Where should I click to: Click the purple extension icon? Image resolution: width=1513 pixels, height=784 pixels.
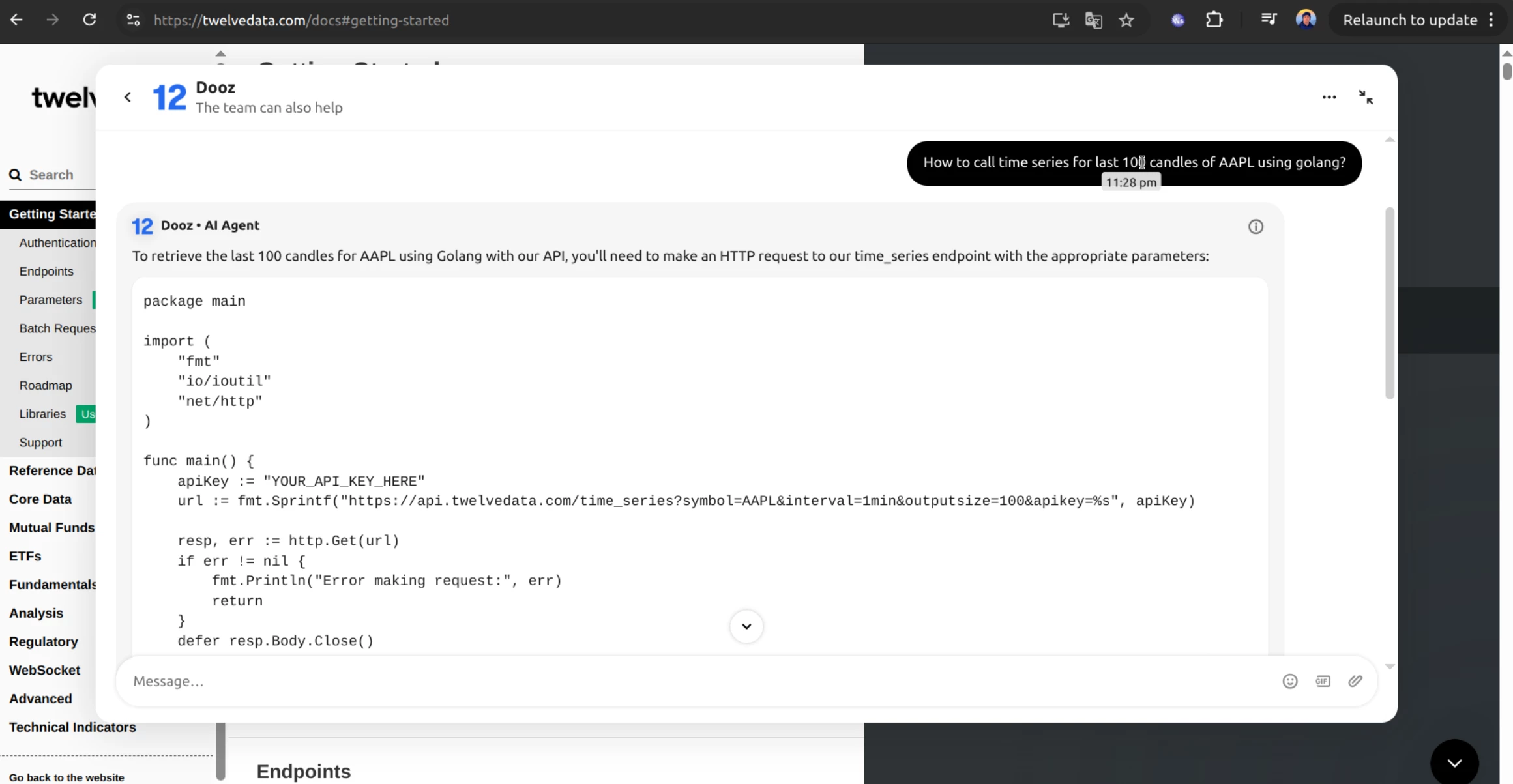[1177, 20]
